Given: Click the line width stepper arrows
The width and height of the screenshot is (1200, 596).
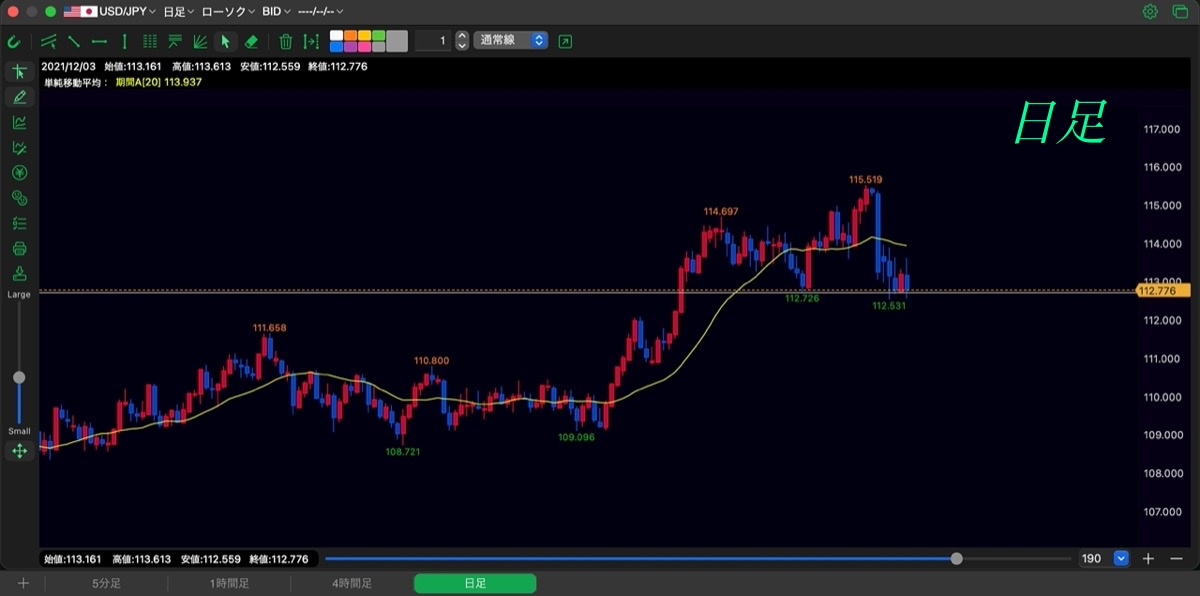Looking at the screenshot, I should (461, 41).
